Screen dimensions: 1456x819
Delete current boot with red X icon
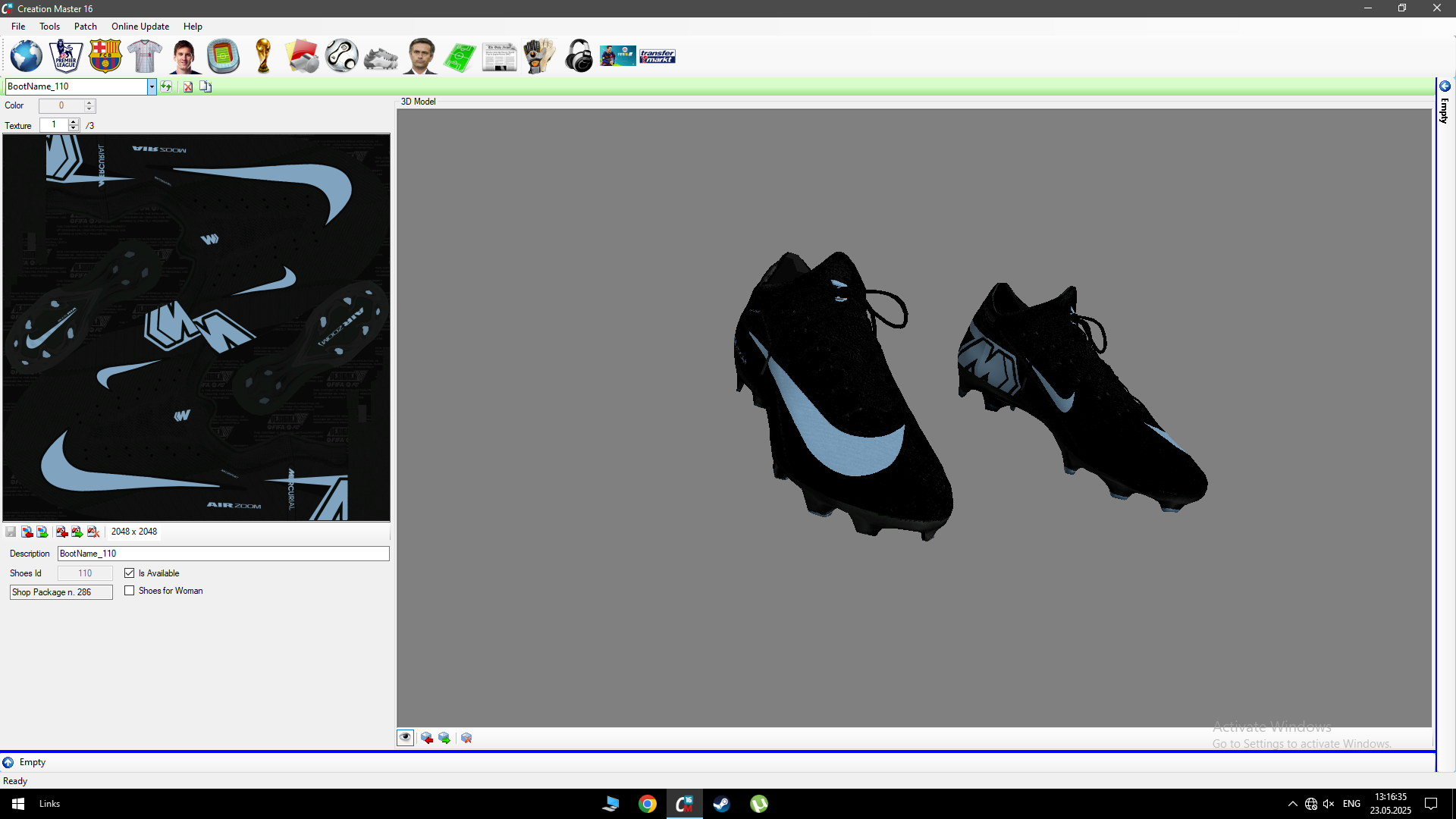pyautogui.click(x=187, y=86)
